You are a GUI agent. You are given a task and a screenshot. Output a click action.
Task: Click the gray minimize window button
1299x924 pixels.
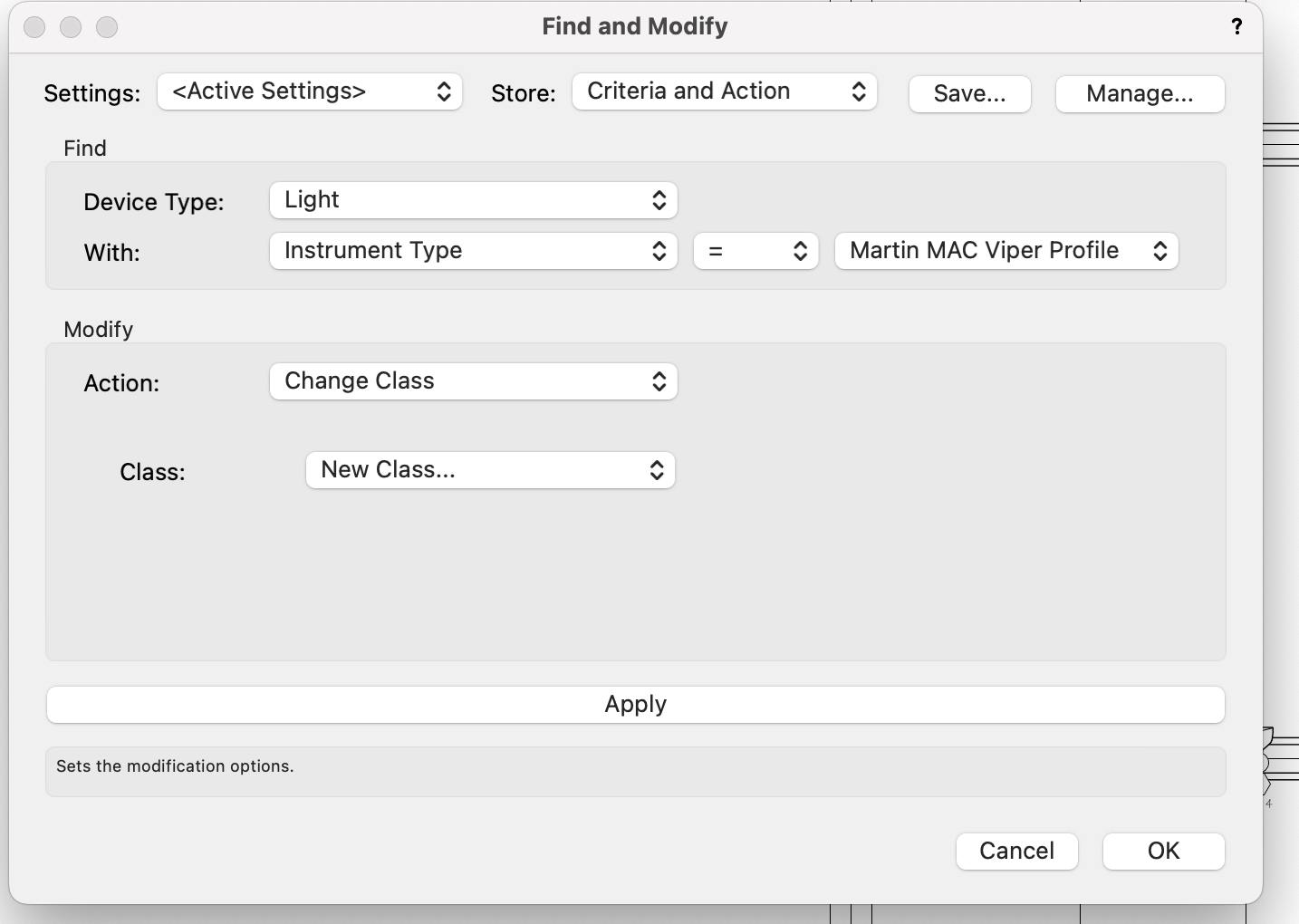71,27
